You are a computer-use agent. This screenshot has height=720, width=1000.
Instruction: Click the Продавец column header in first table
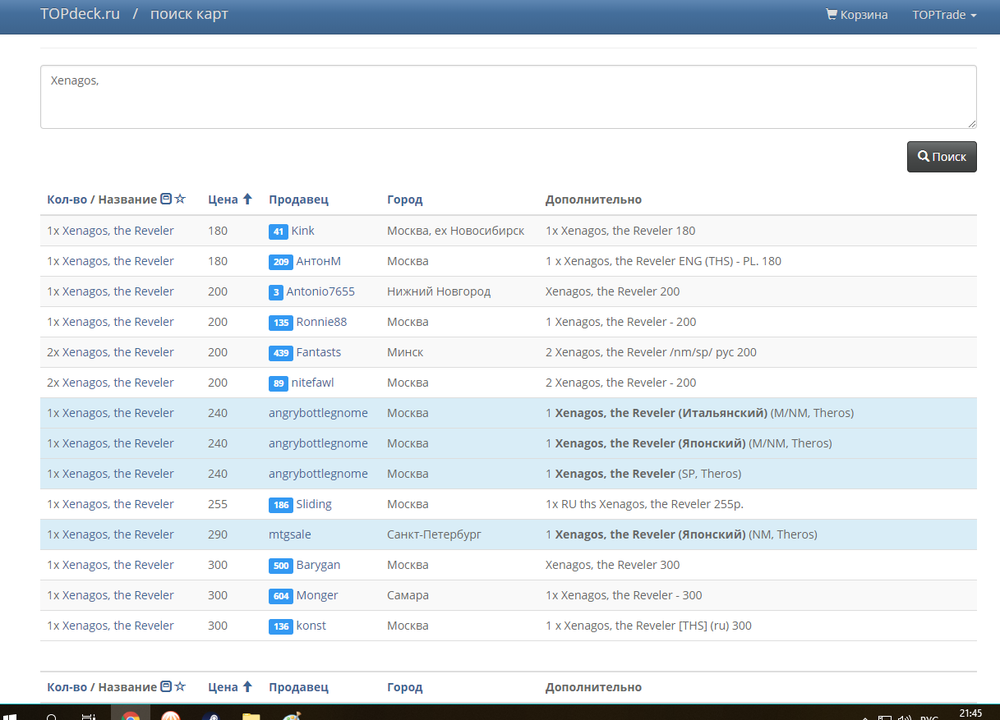[x=298, y=200]
